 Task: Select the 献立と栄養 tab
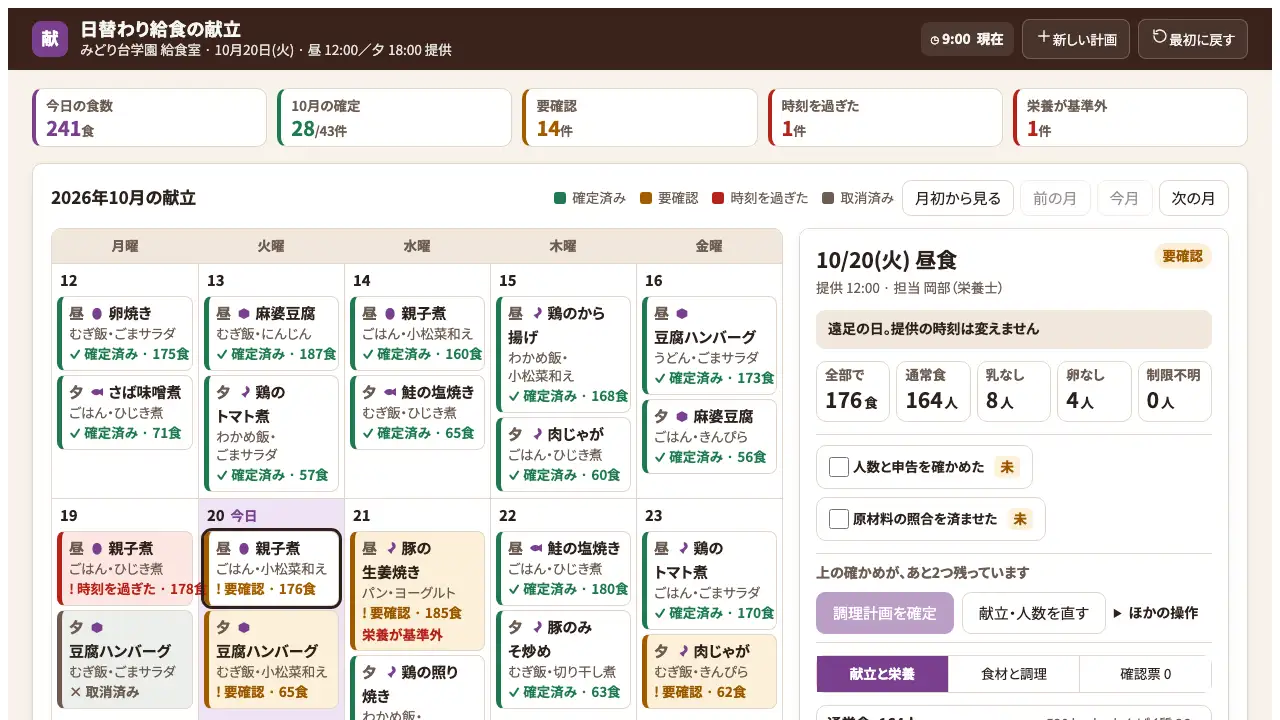coord(882,674)
